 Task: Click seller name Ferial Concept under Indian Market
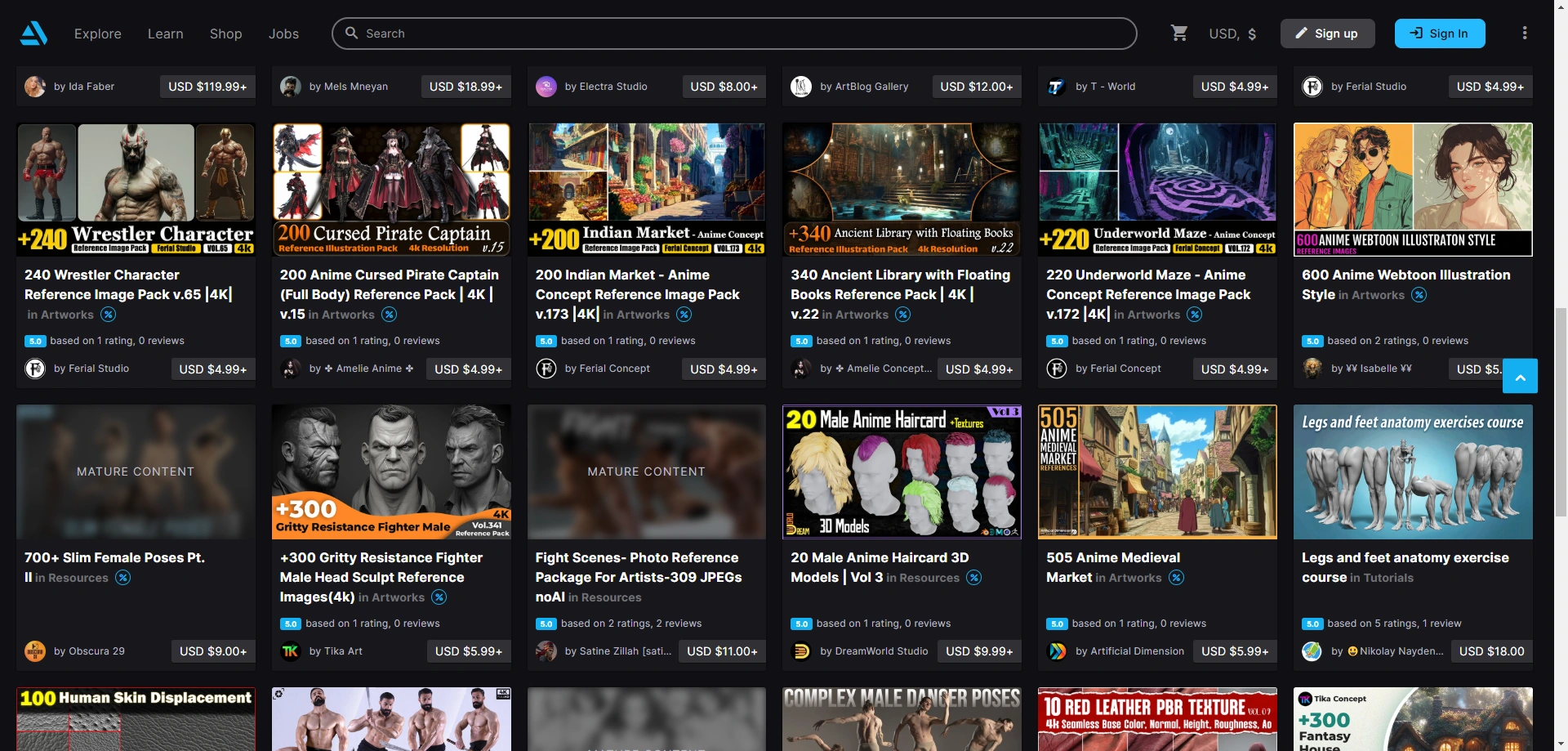coord(614,369)
